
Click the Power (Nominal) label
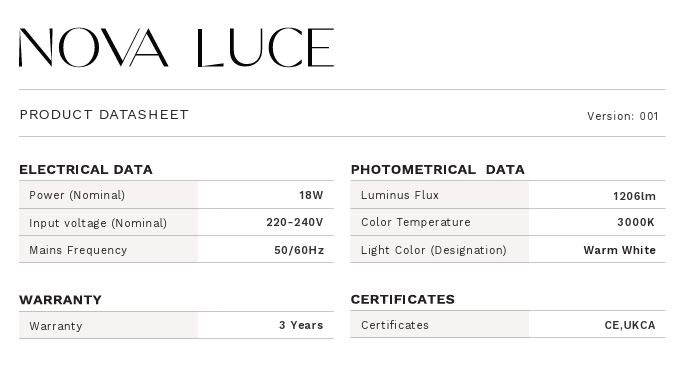tap(77, 195)
